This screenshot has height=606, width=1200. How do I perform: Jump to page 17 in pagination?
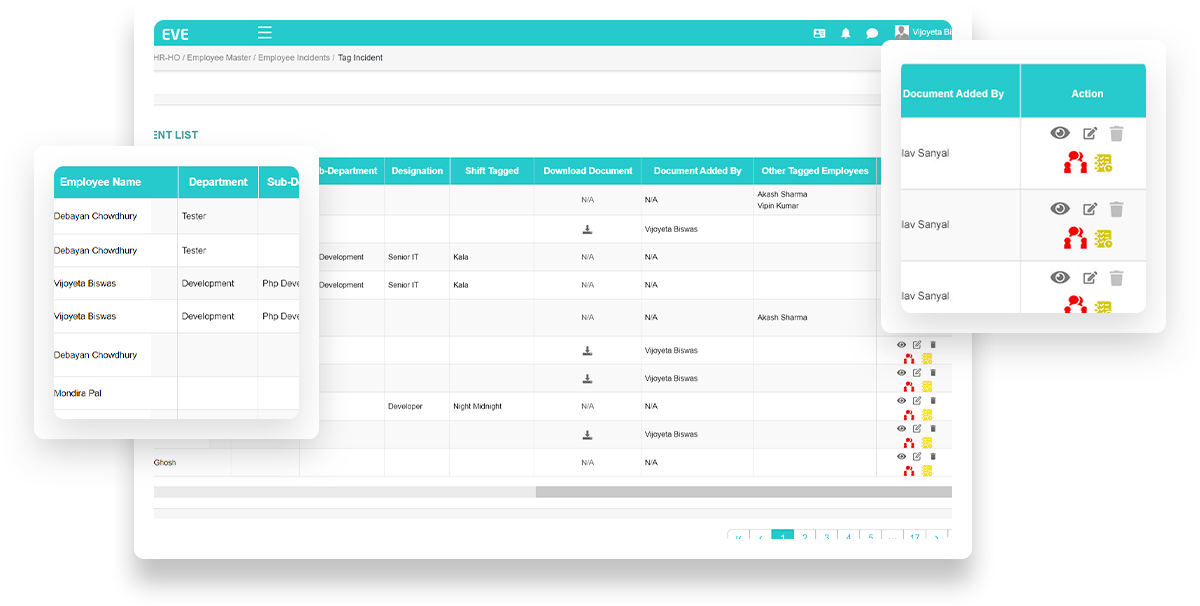(914, 538)
